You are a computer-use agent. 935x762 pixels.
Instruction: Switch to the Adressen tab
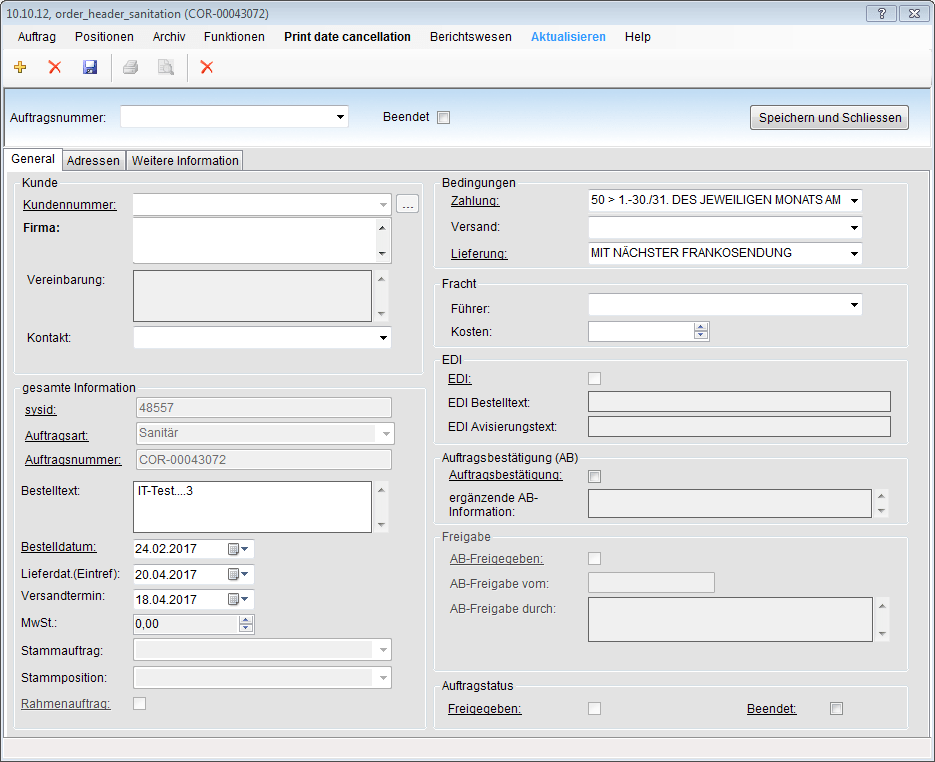93,160
